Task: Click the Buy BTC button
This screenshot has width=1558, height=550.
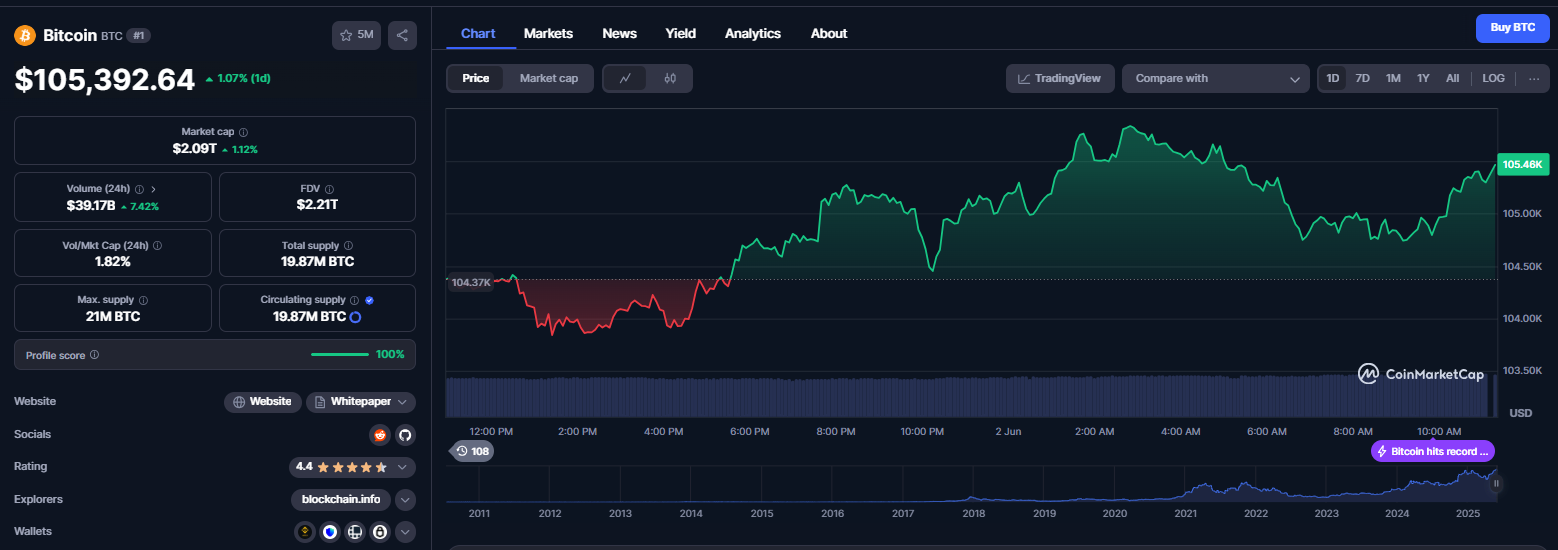Action: click(1513, 28)
